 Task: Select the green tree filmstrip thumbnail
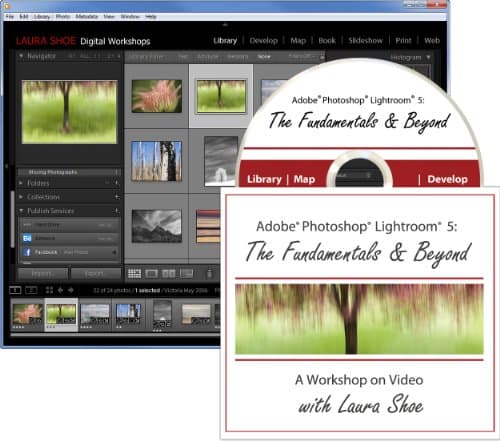tap(61, 314)
